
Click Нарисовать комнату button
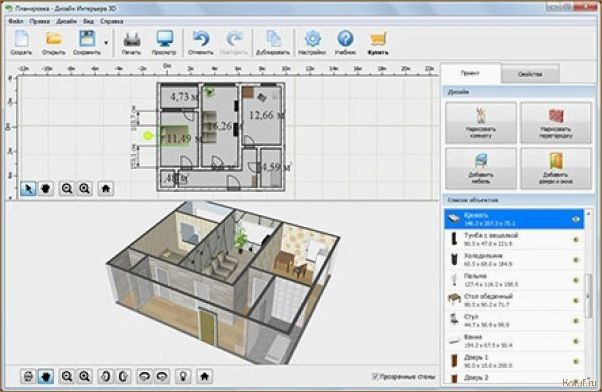pos(481,123)
